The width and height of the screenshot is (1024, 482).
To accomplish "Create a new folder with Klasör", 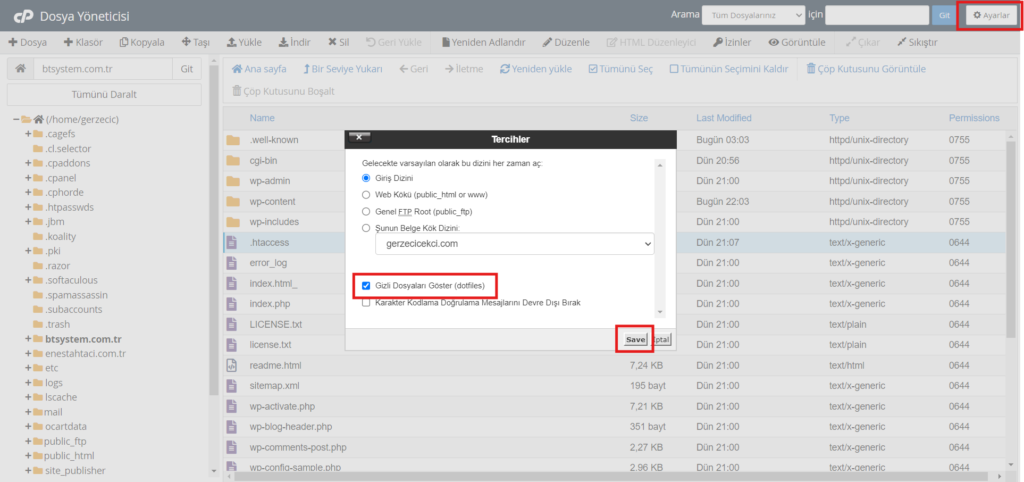I will point(83,42).
